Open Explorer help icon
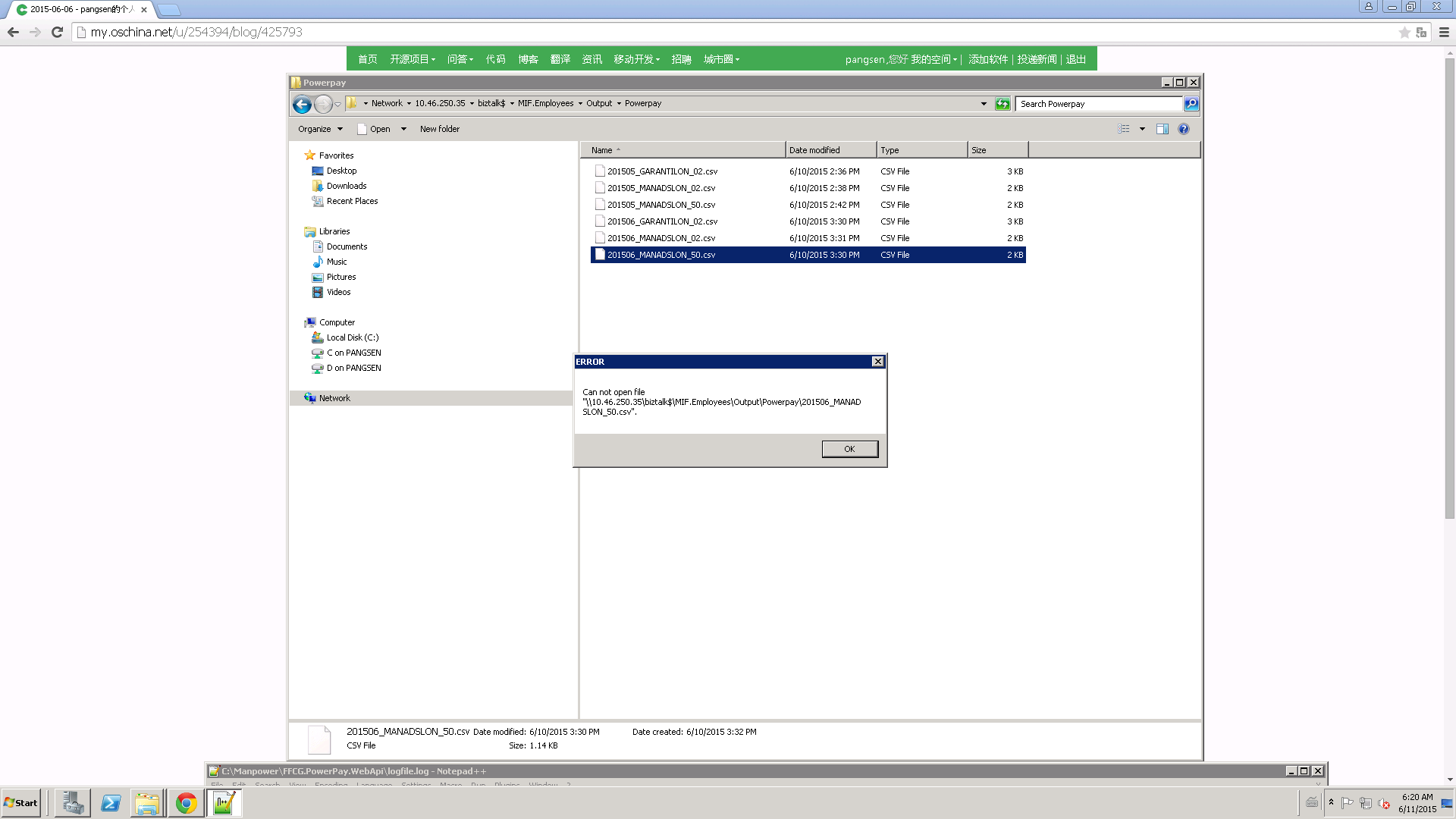The width and height of the screenshot is (1456, 819). tap(1184, 129)
